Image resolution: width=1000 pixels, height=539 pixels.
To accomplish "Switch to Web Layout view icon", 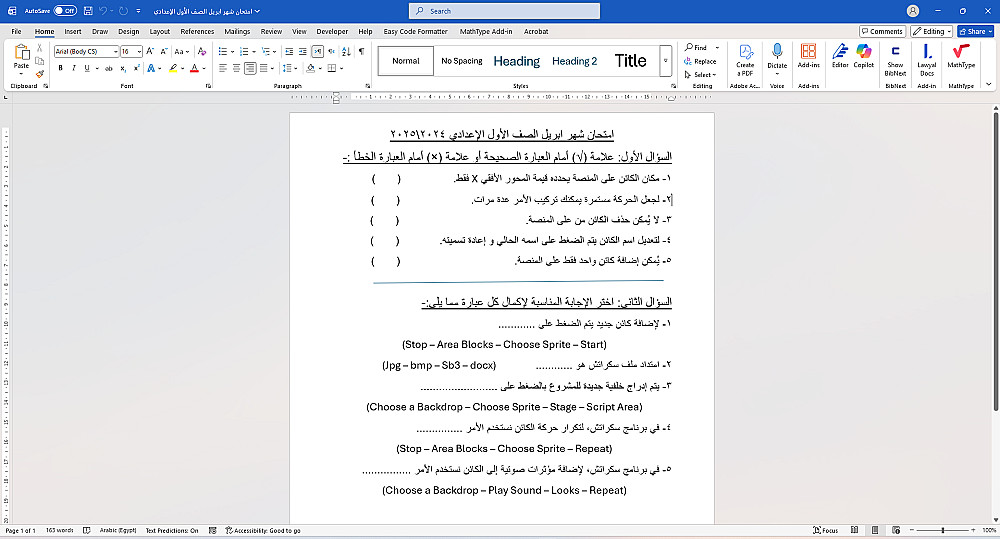I will click(x=896, y=530).
